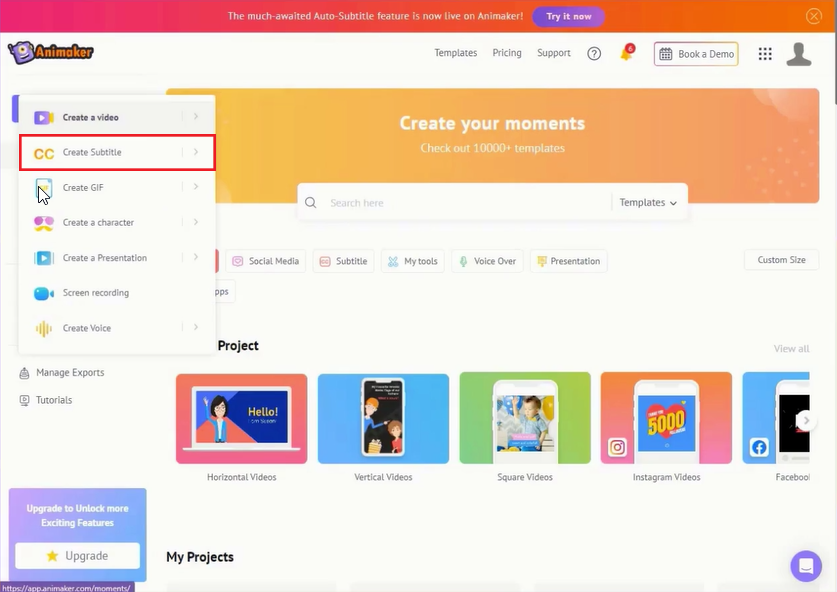Select Create Subtitle menu item
837x592 pixels.
tap(117, 153)
